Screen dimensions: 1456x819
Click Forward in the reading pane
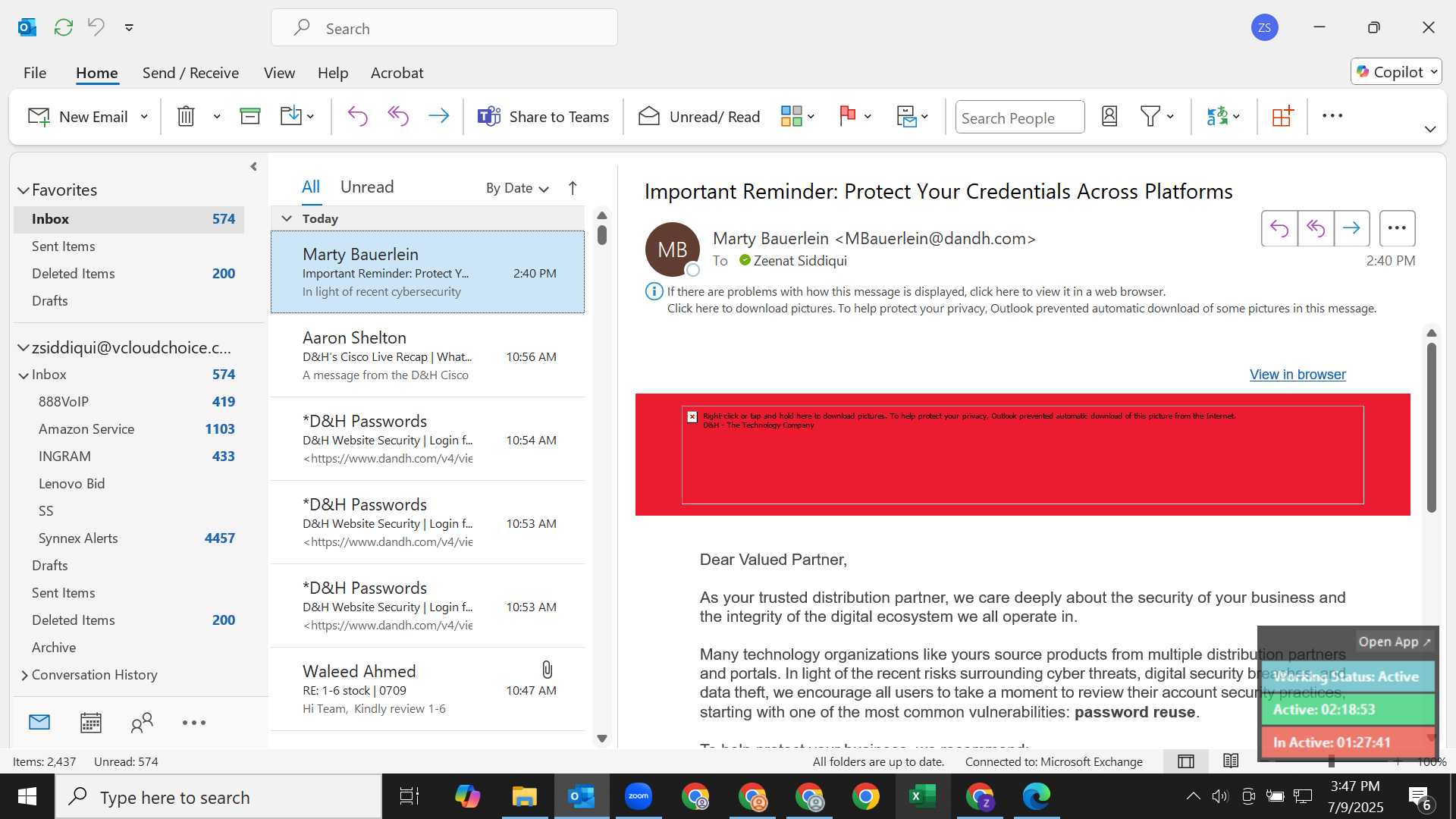pyautogui.click(x=1351, y=228)
